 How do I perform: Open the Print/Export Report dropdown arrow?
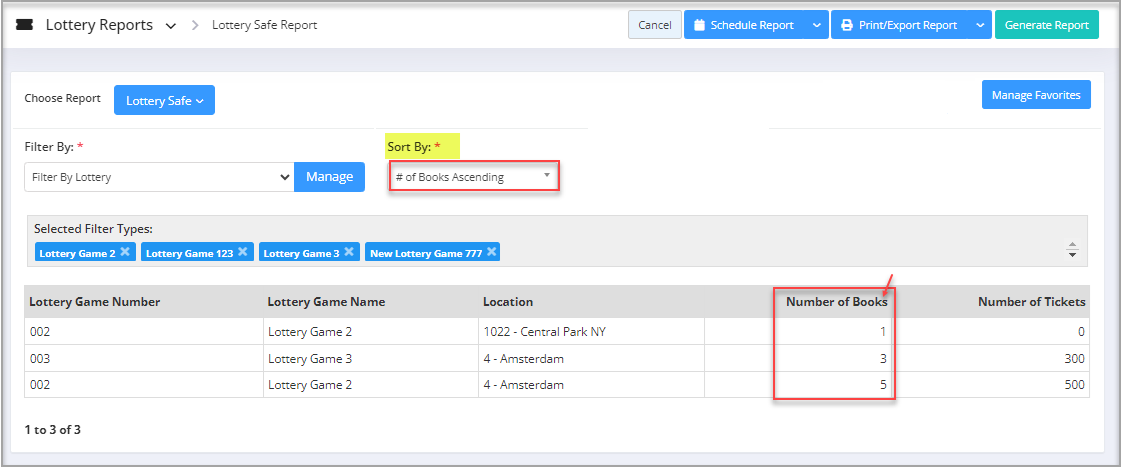(979, 25)
